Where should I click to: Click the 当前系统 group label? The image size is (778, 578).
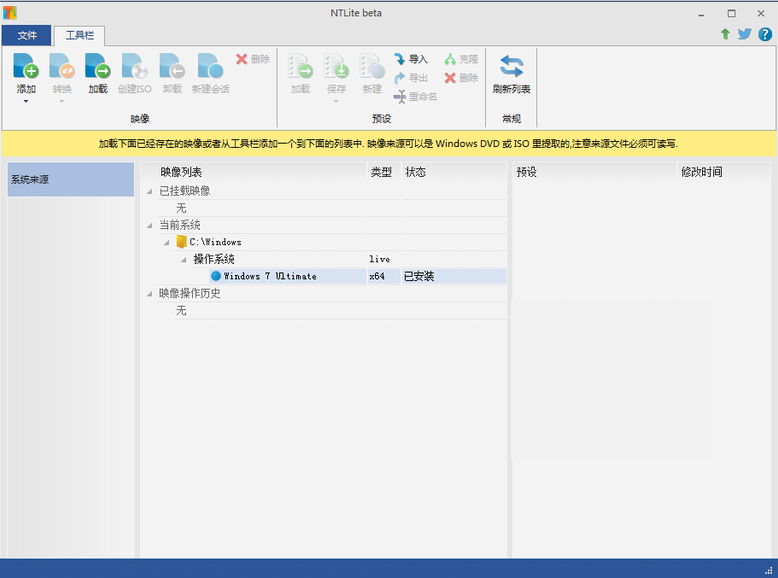coord(180,225)
